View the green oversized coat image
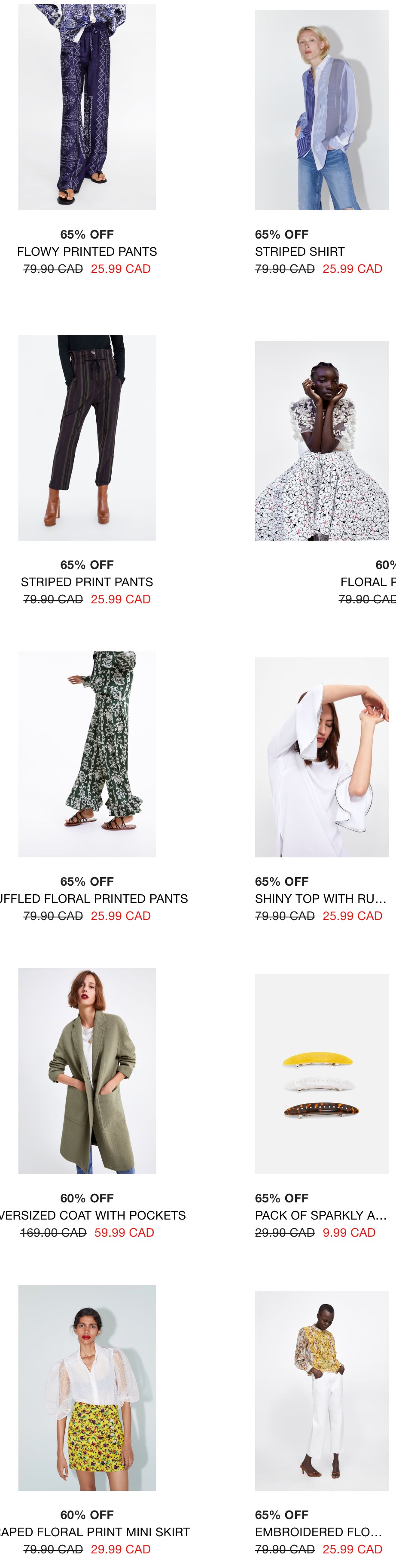Viewport: 396px width, 1568px height. 87,1071
